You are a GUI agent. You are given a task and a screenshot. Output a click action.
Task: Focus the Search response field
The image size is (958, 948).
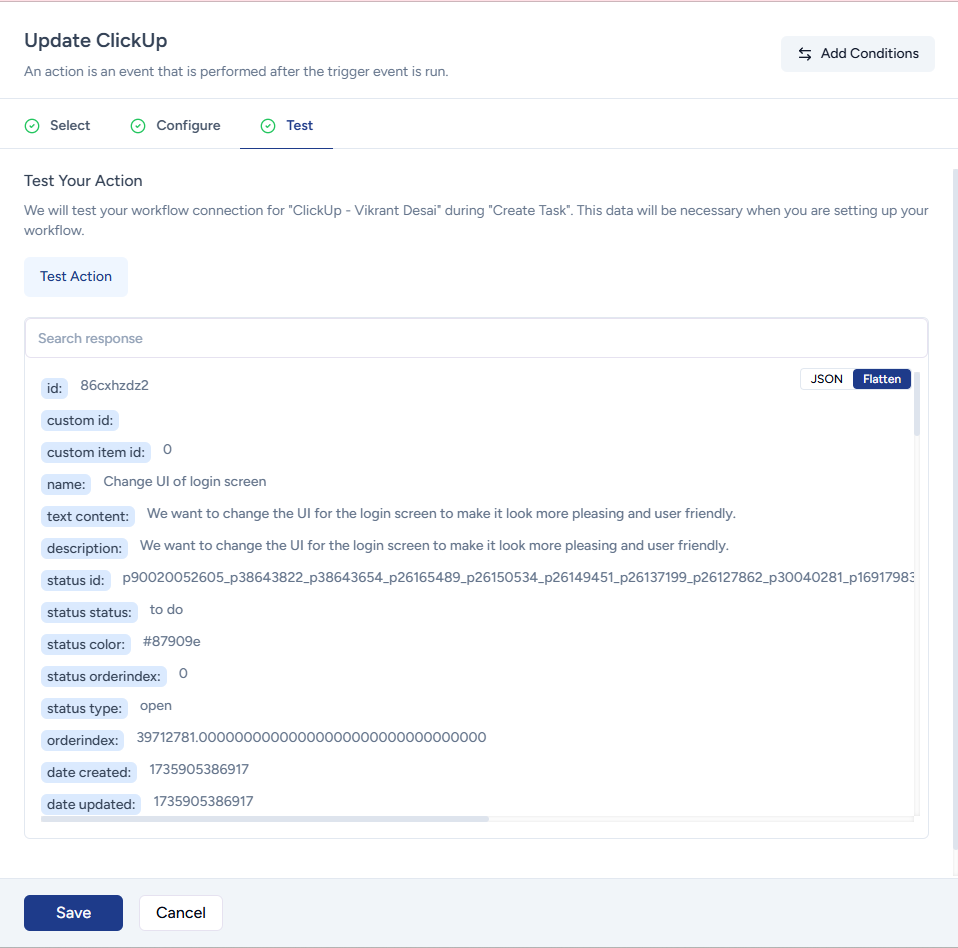point(476,338)
